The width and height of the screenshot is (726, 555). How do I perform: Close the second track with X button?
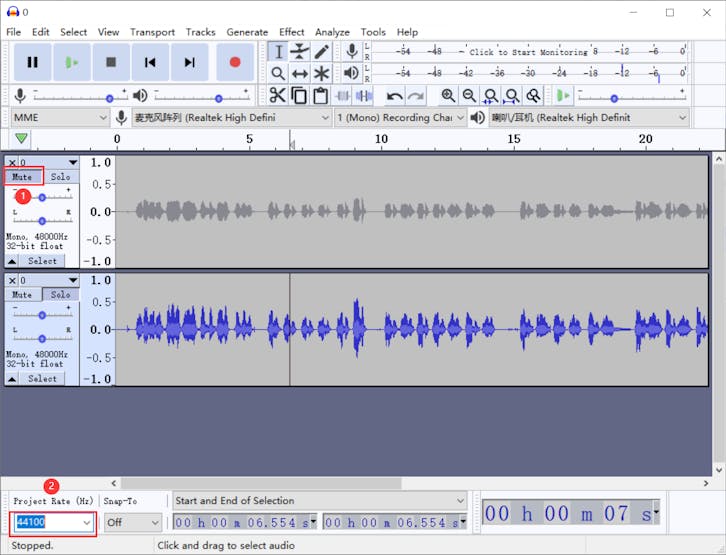[12, 281]
